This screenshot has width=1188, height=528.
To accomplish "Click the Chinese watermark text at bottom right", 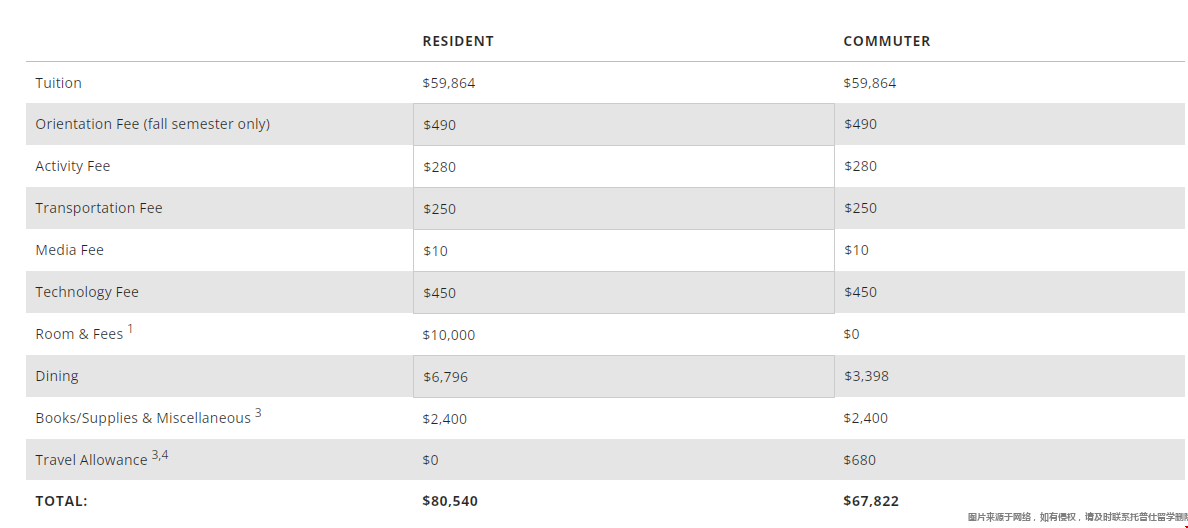I will [x=1076, y=517].
